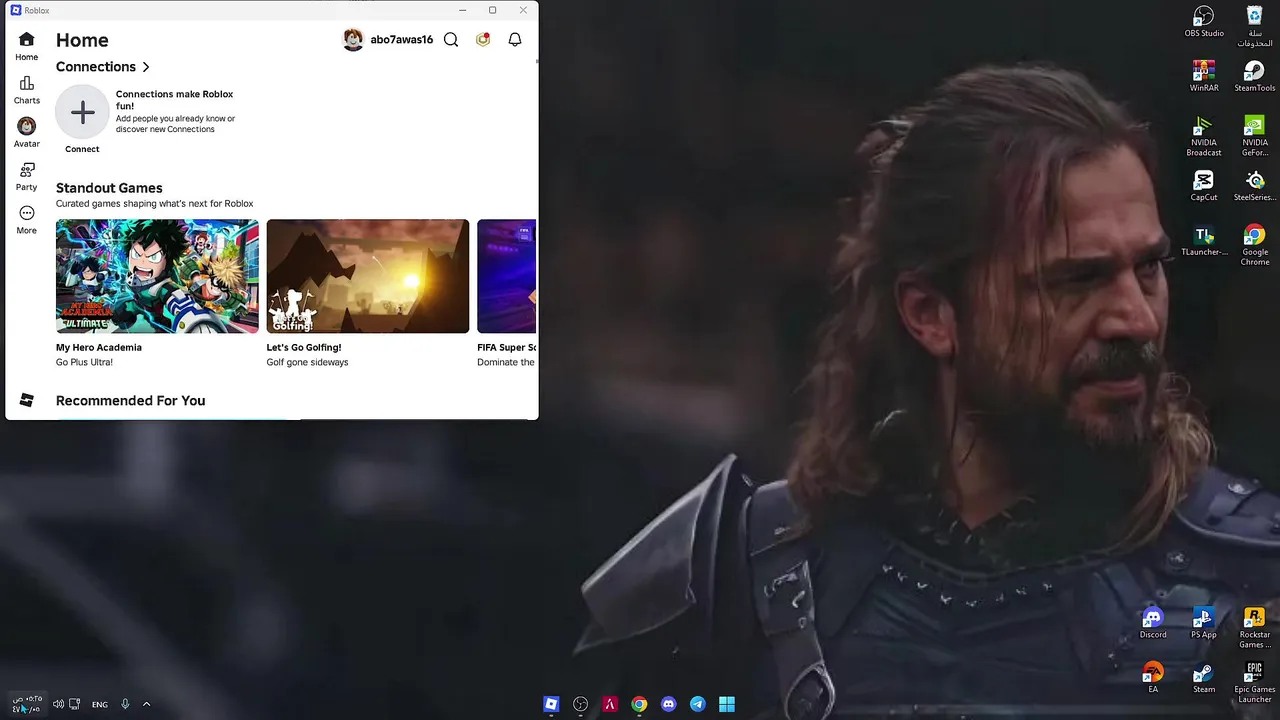Open OBS Studio desktop shortcut
The height and width of the screenshot is (720, 1280).
point(1204,22)
